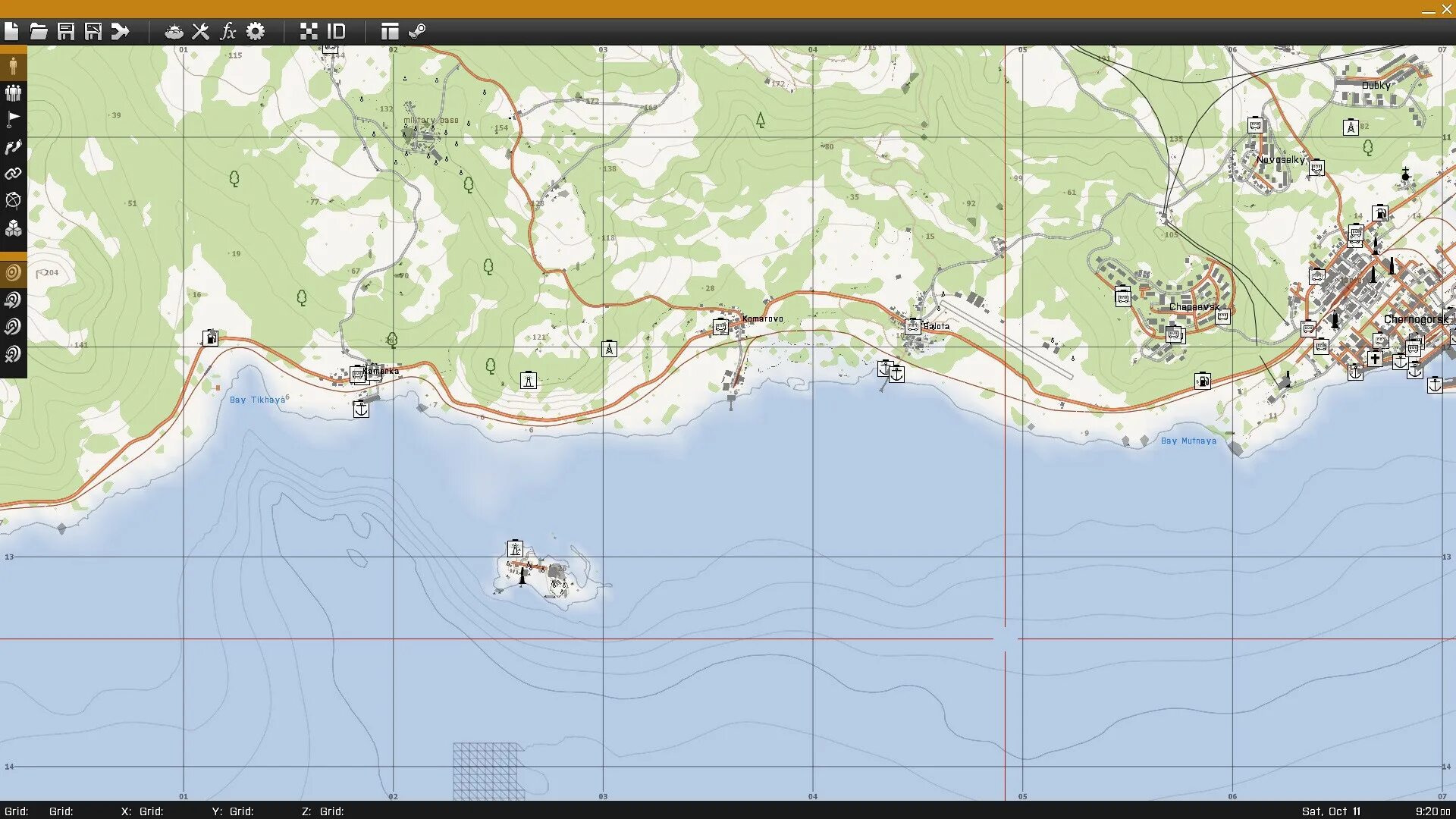Click the bus stop marker beside Komarovo
The width and height of the screenshot is (1456, 819).
(720, 327)
